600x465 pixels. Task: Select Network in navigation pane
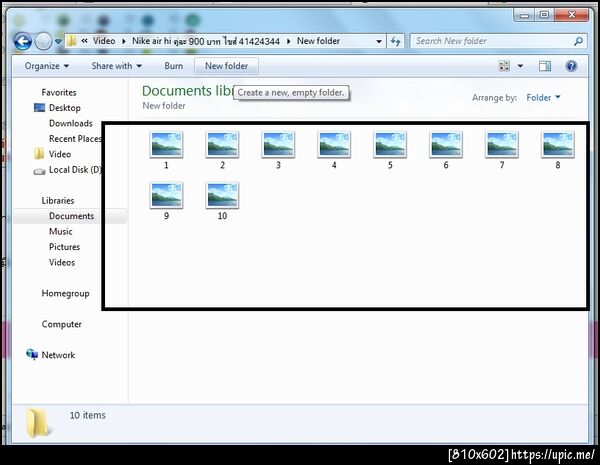click(x=58, y=355)
